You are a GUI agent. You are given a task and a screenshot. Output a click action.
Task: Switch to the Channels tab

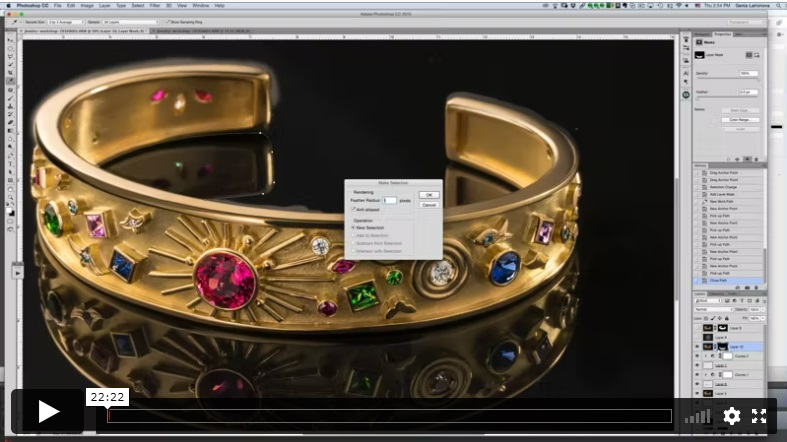(x=716, y=294)
